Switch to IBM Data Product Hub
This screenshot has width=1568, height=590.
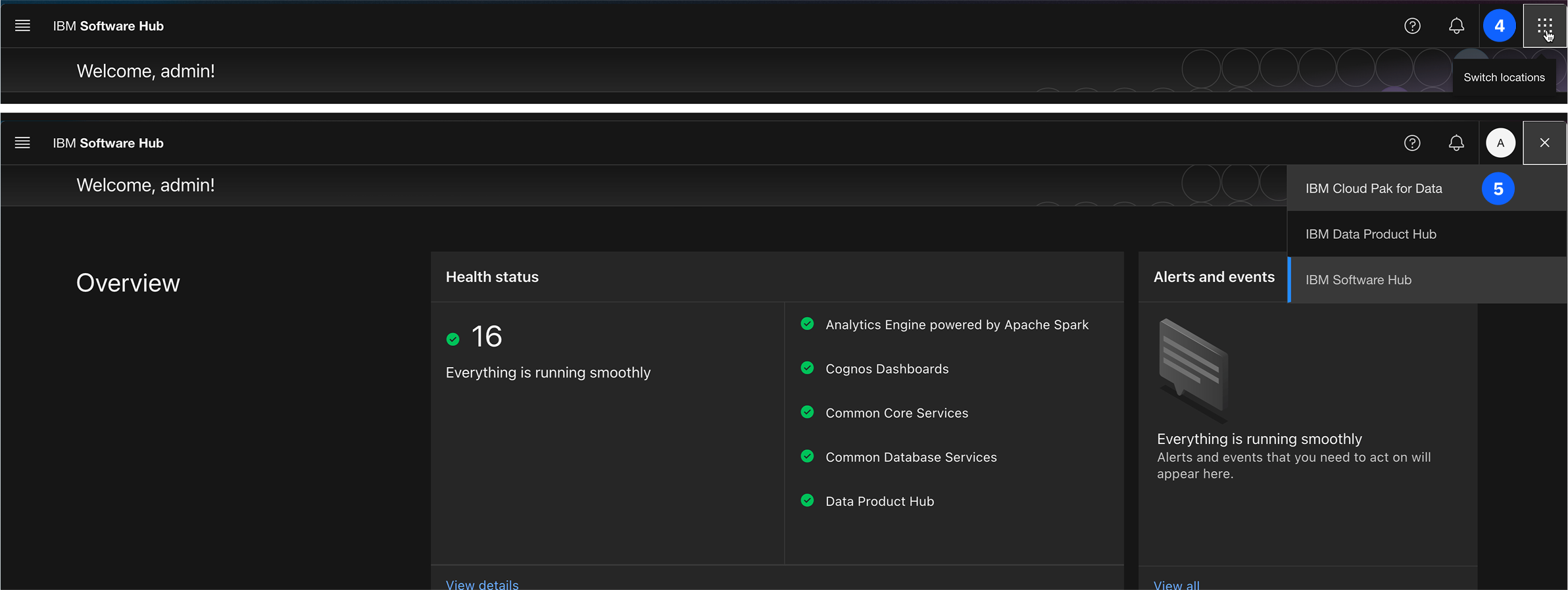[1371, 234]
